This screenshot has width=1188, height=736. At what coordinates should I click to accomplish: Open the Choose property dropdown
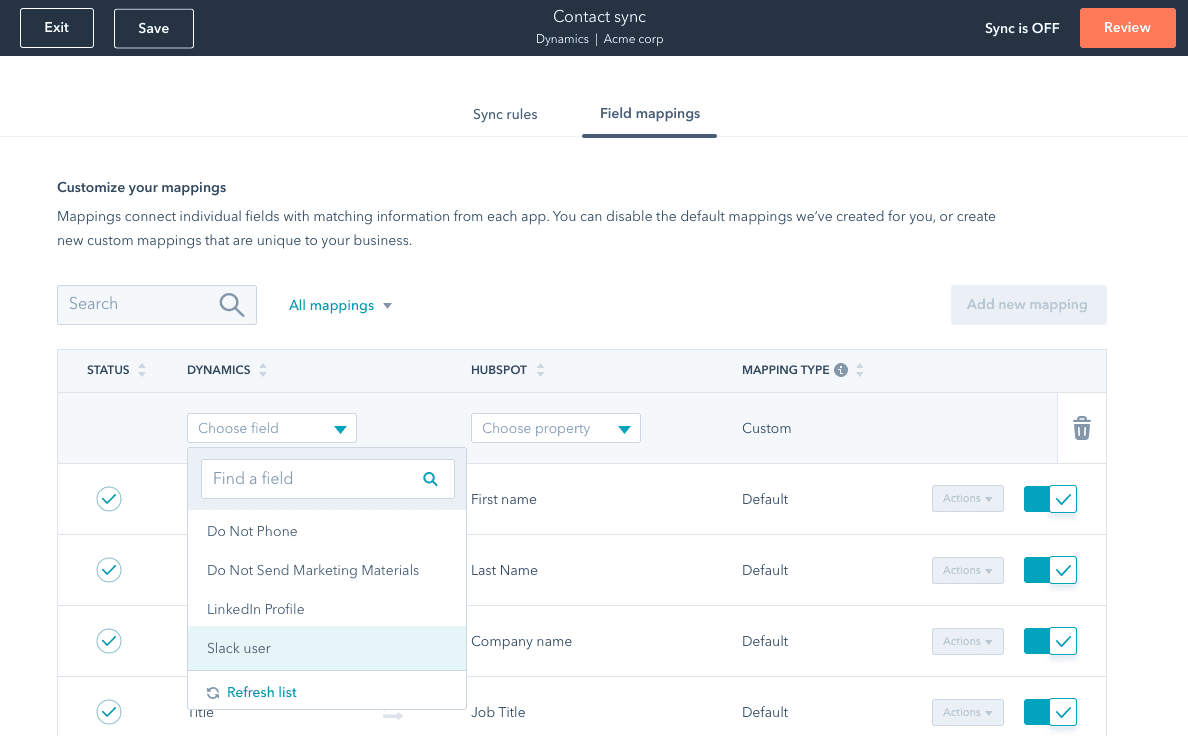point(555,429)
